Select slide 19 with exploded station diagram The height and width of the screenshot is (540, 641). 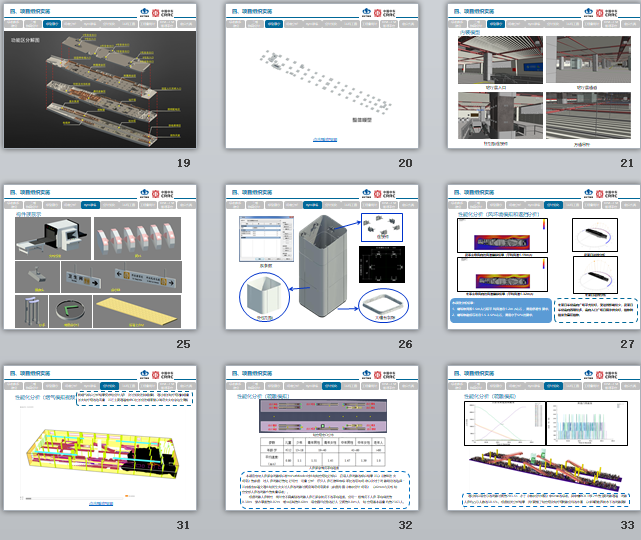tap(100, 76)
